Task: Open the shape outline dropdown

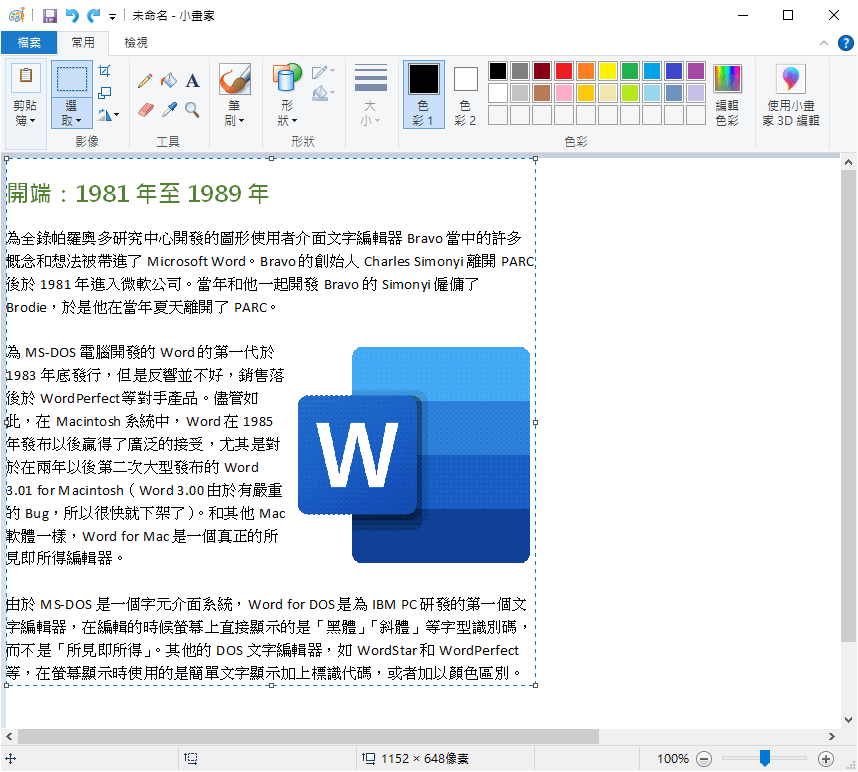Action: (323, 72)
